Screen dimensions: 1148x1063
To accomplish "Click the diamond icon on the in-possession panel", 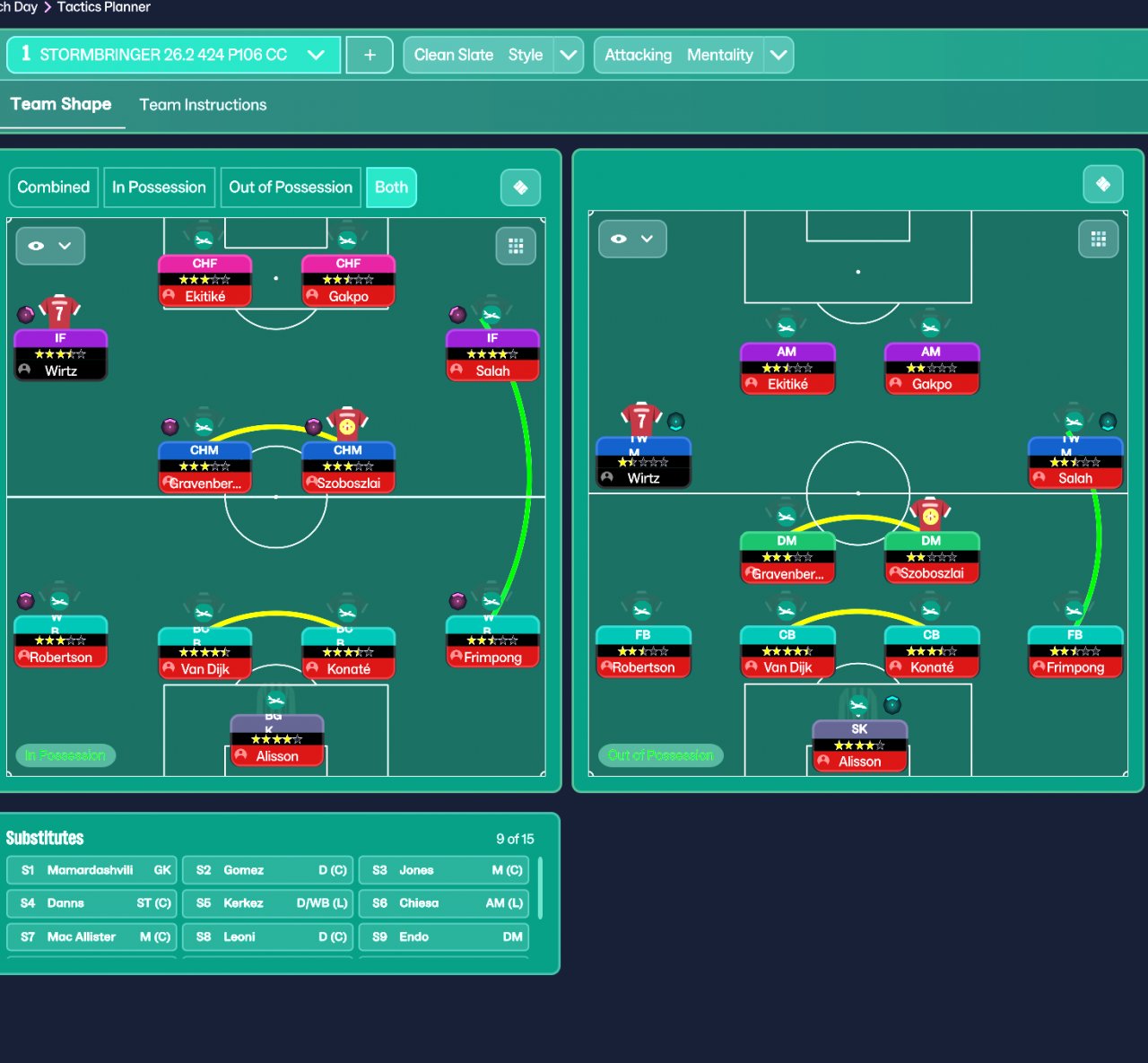I will click(520, 187).
